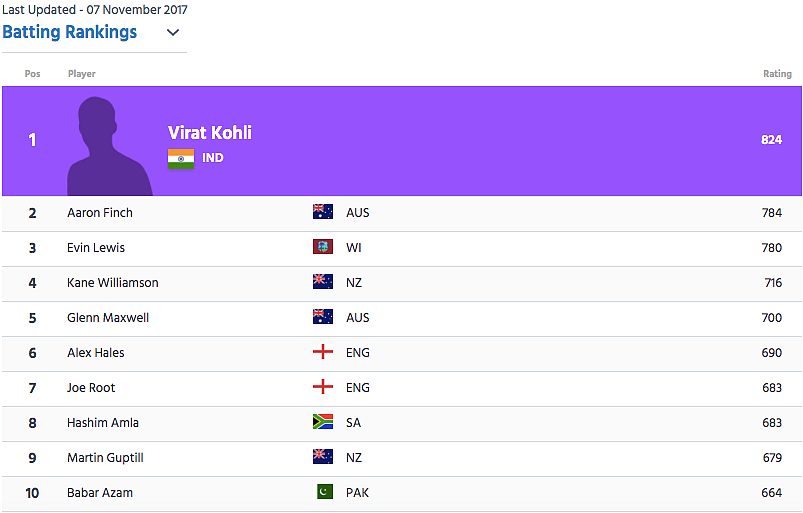Select the Evin Lewis player name
The height and width of the screenshot is (513, 803).
point(96,248)
